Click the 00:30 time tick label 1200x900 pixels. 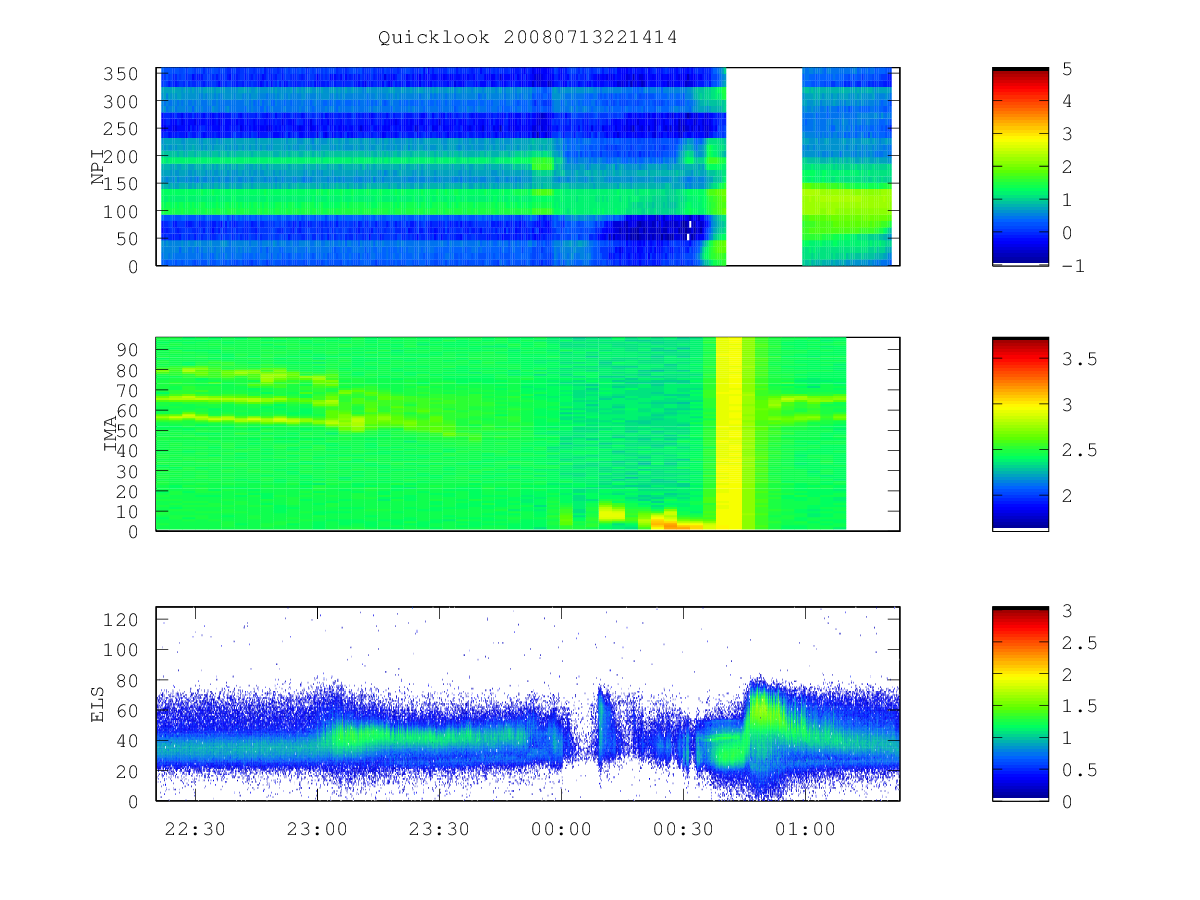[x=683, y=829]
